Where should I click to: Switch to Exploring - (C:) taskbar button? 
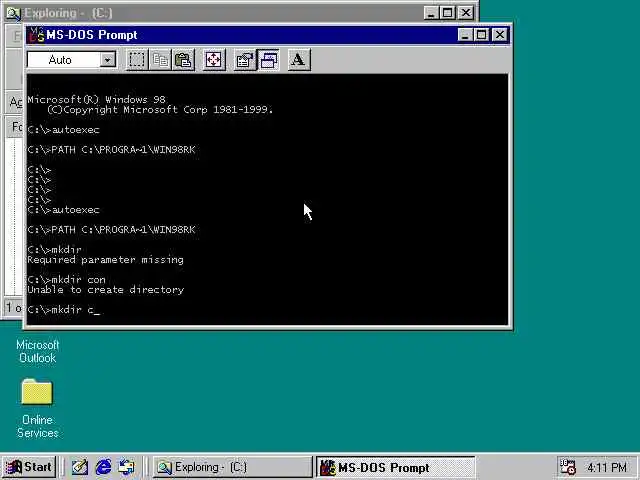tap(233, 467)
